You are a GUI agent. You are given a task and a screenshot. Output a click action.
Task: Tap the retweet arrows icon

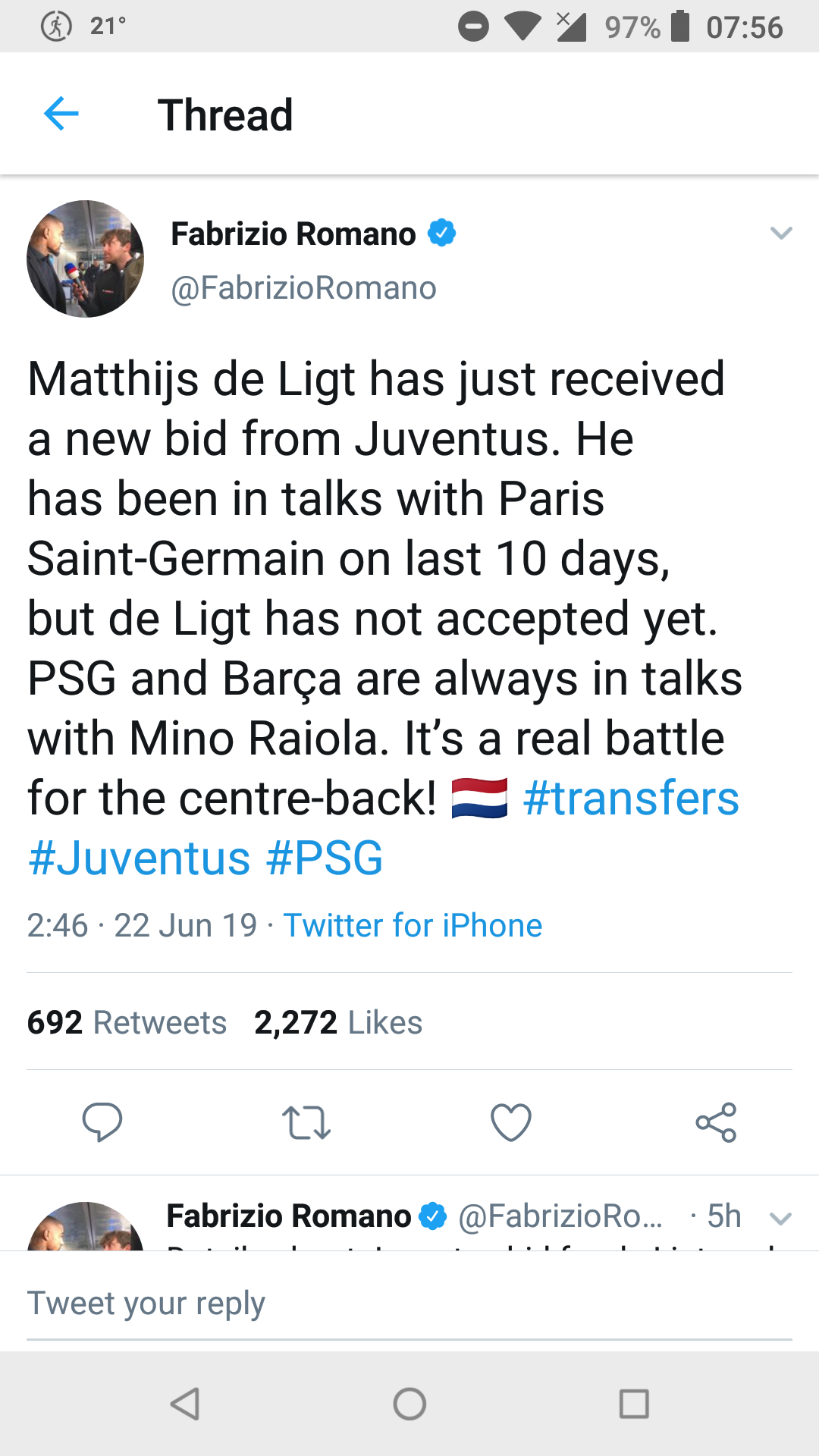[x=306, y=1122]
